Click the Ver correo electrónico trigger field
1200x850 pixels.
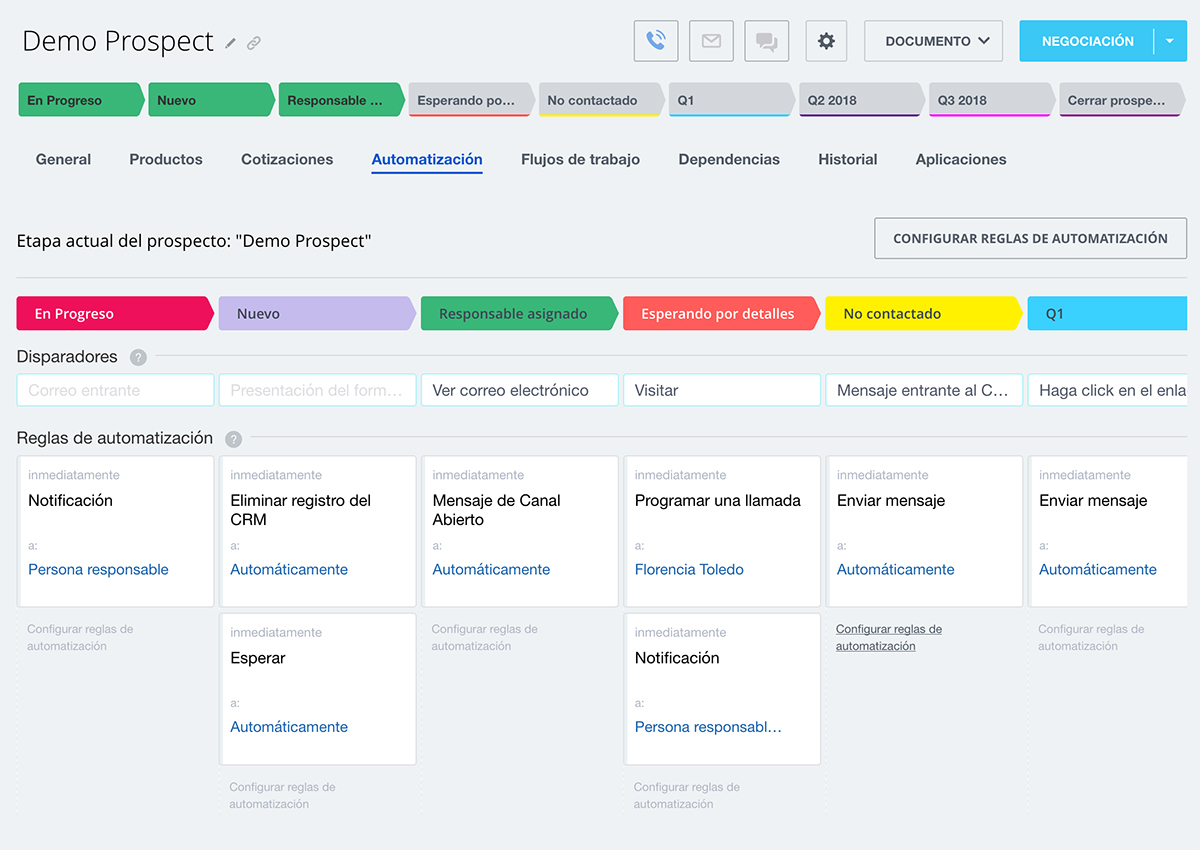coord(519,390)
